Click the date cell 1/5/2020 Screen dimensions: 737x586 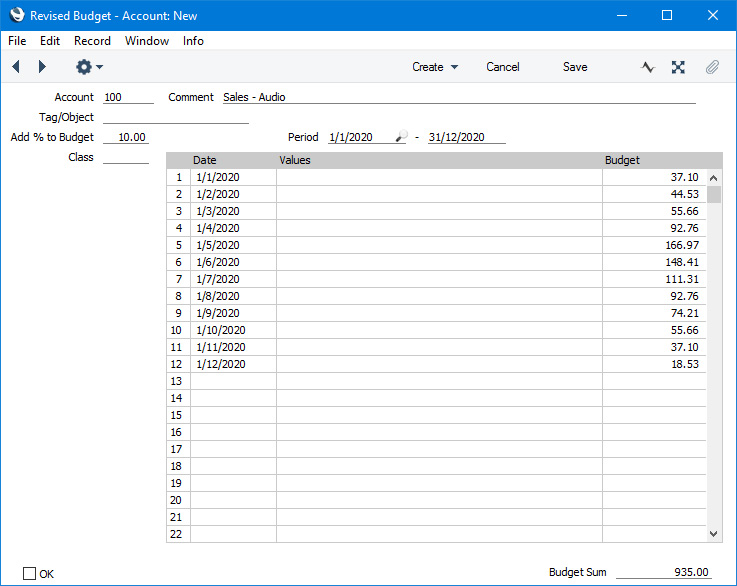pos(234,245)
